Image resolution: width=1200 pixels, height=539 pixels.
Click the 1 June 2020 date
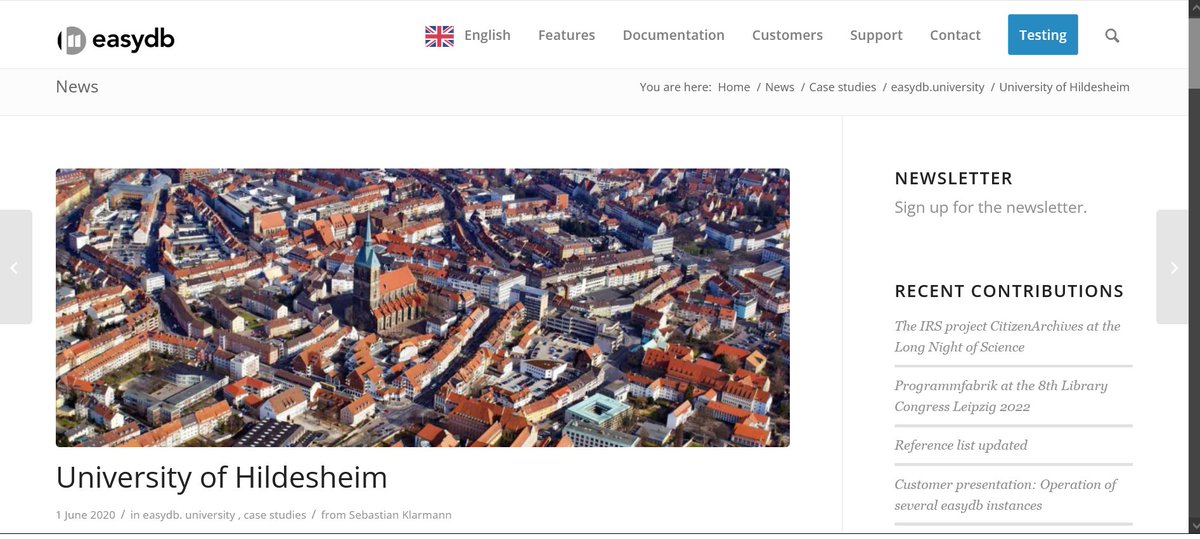click(x=86, y=515)
